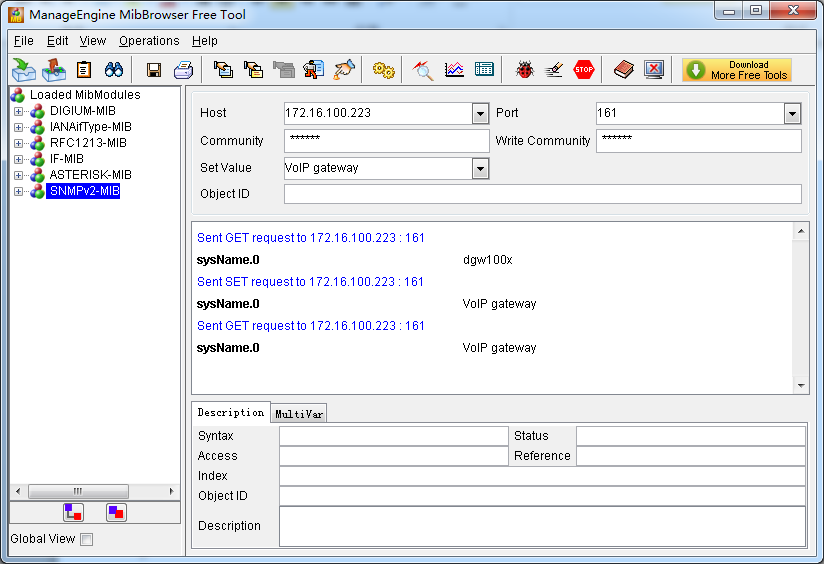Select SNMPv2-MIB module in tree
The height and width of the screenshot is (564, 824).
(x=84, y=191)
